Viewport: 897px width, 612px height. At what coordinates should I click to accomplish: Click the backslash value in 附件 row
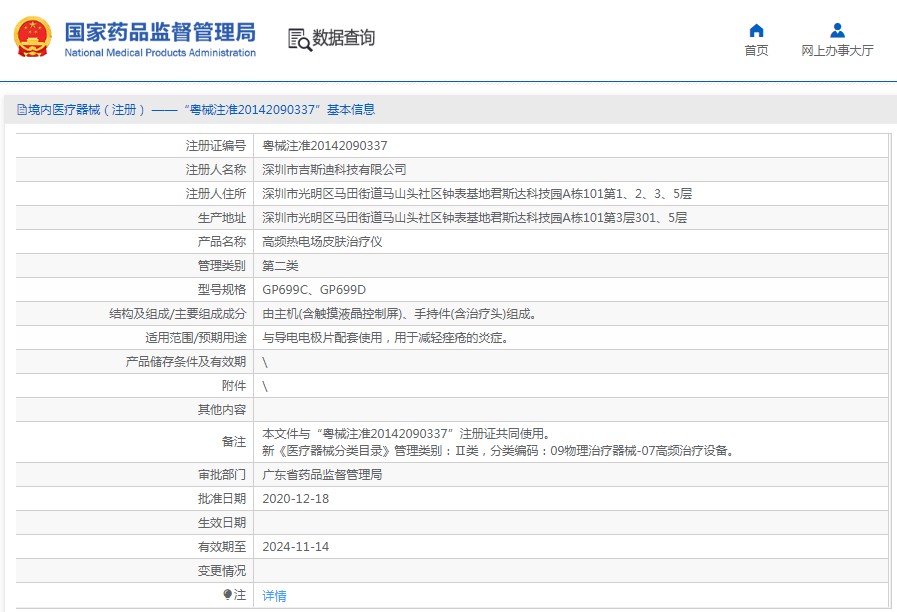pyautogui.click(x=265, y=386)
